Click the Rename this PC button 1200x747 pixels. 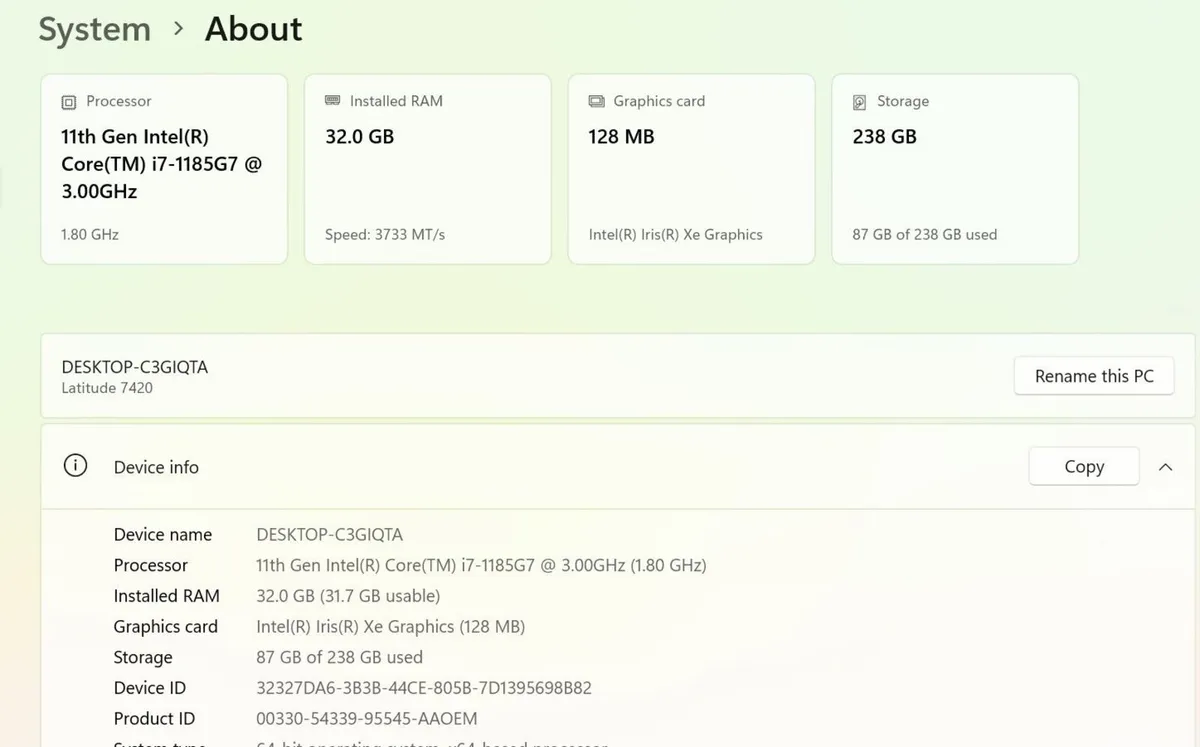point(1094,376)
